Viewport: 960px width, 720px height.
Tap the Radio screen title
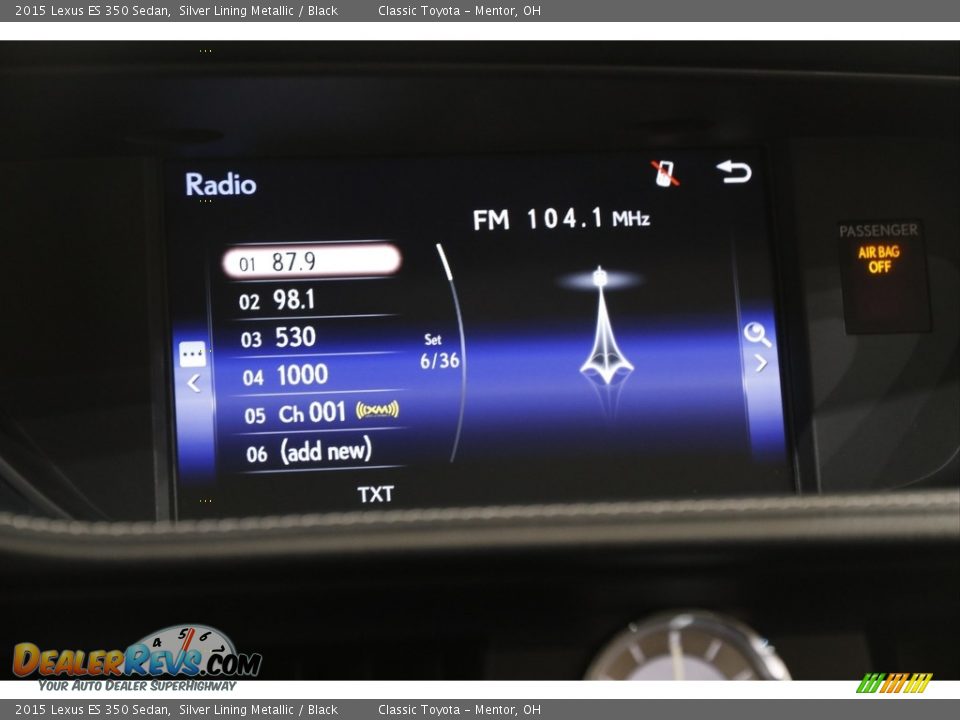(x=221, y=184)
